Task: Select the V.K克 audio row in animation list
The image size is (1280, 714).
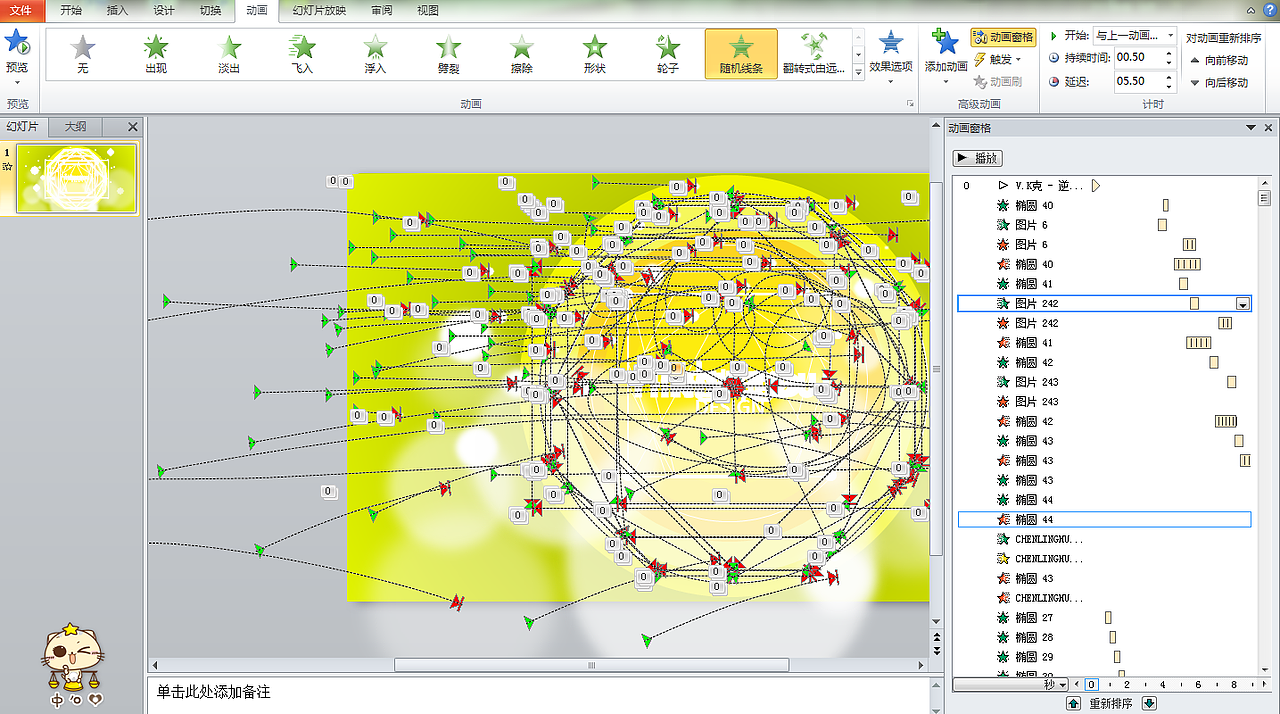Action: (1104, 186)
